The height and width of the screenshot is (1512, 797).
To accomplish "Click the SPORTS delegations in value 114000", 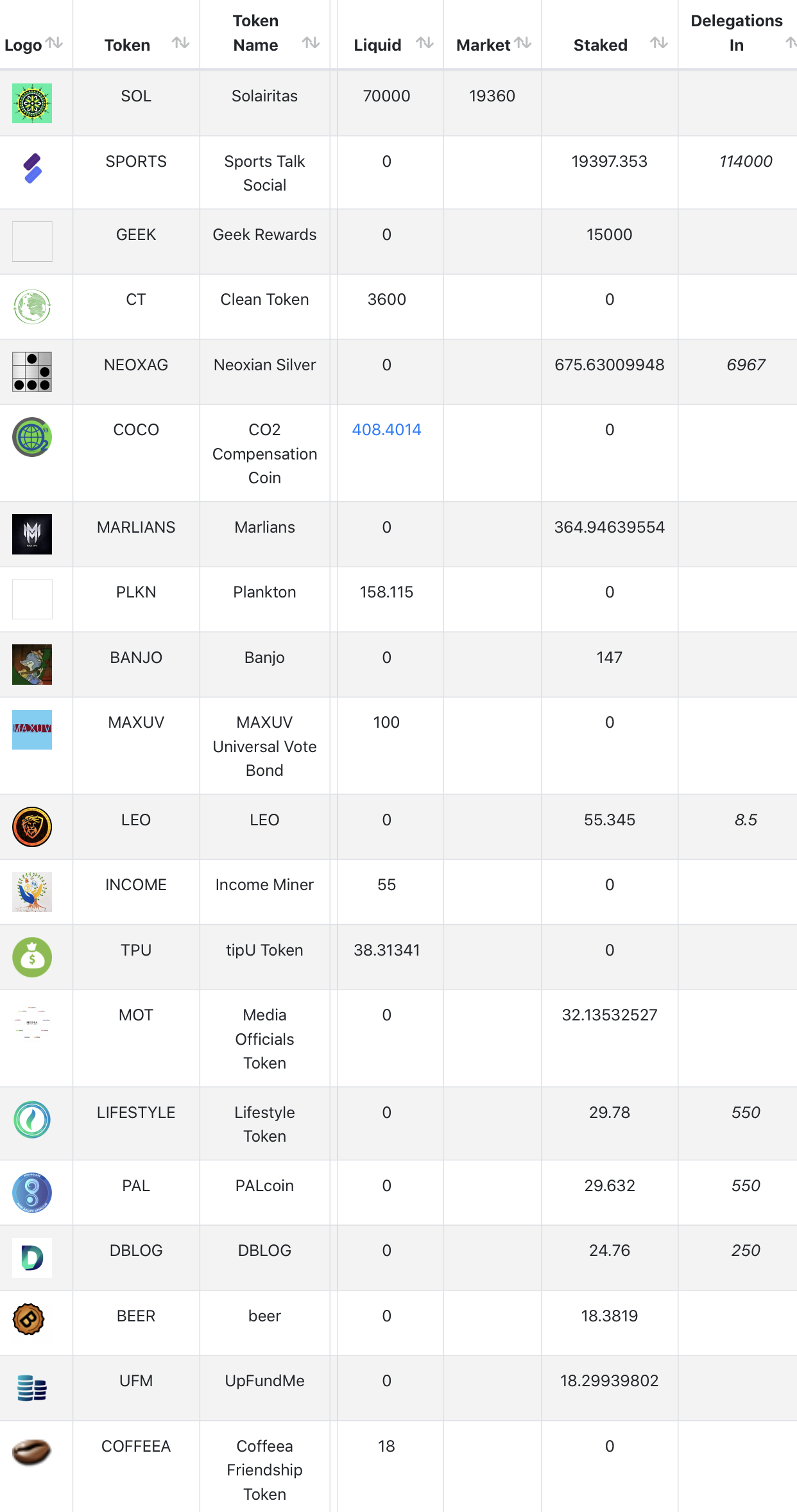I will [x=745, y=162].
